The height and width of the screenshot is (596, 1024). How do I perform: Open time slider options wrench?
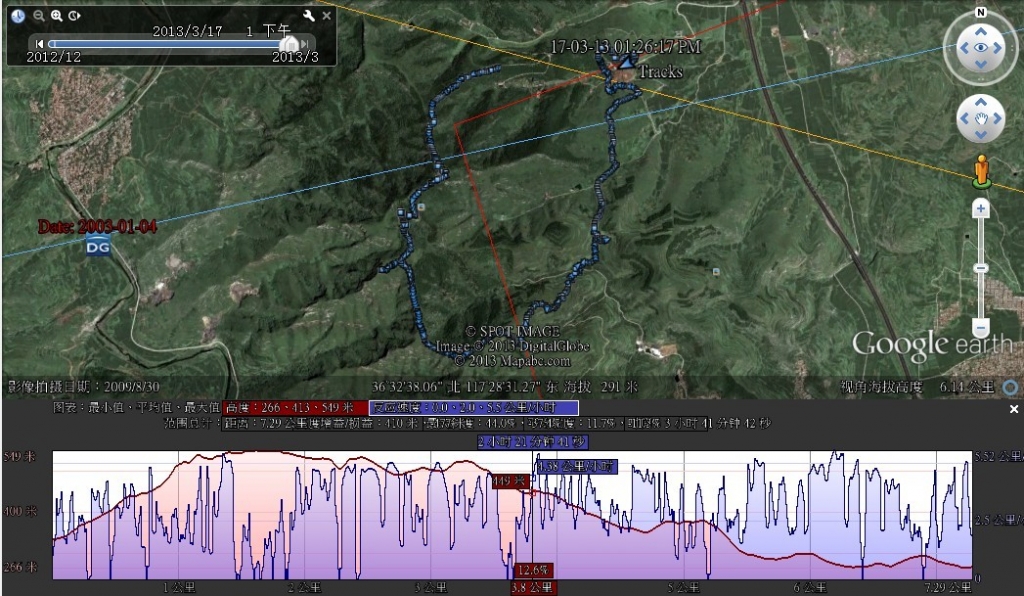tap(309, 16)
